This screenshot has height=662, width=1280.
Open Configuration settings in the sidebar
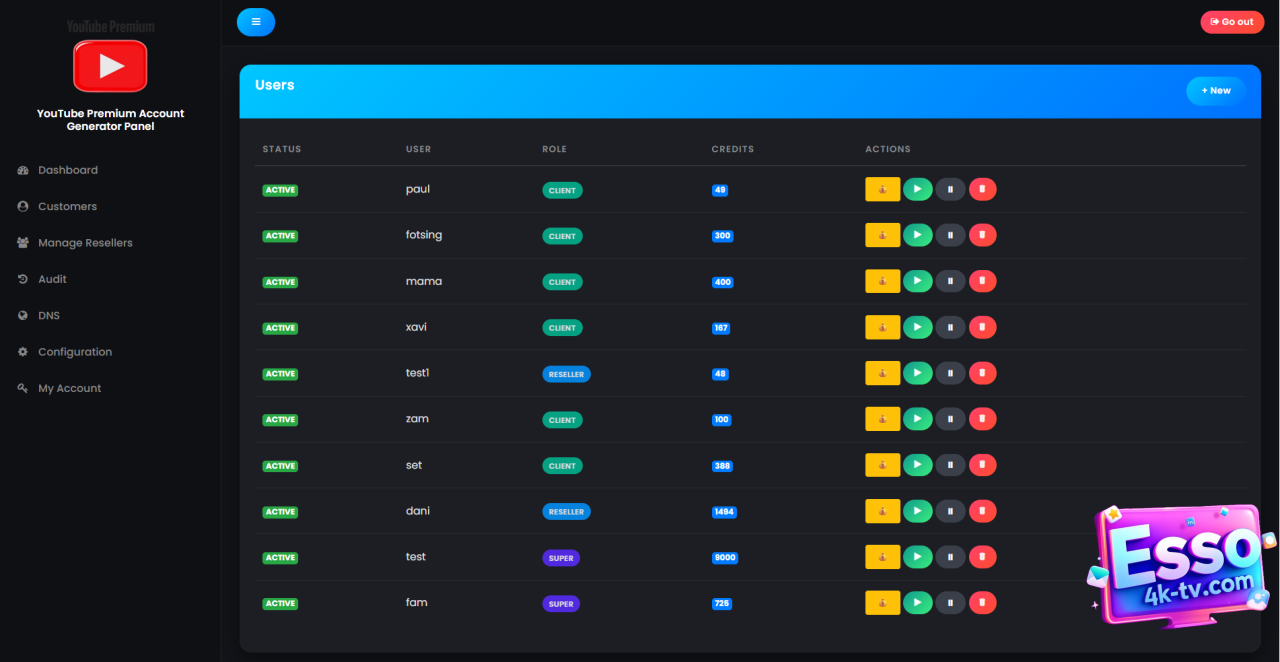coord(75,352)
